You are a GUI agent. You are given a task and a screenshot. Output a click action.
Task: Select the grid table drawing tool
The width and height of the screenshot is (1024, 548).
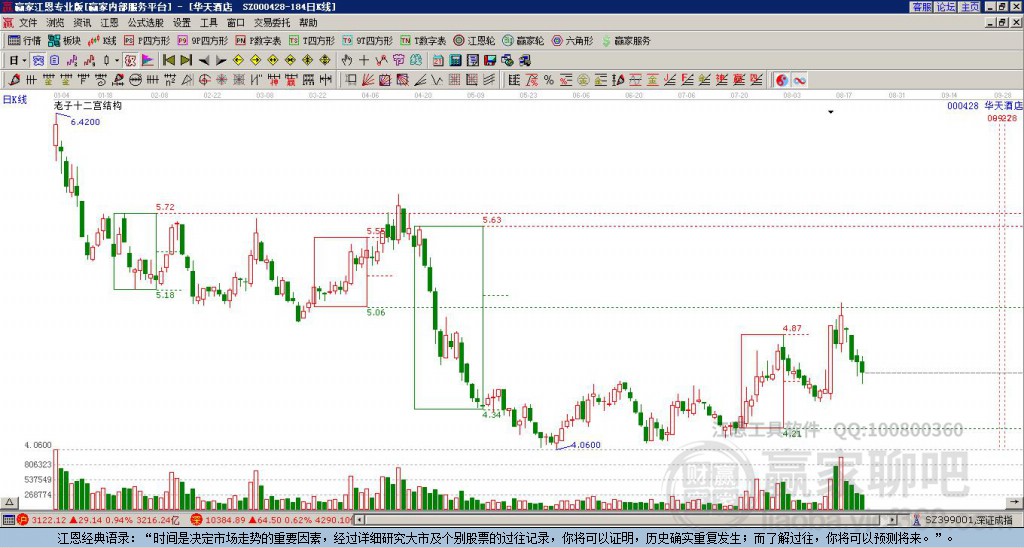tap(454, 80)
